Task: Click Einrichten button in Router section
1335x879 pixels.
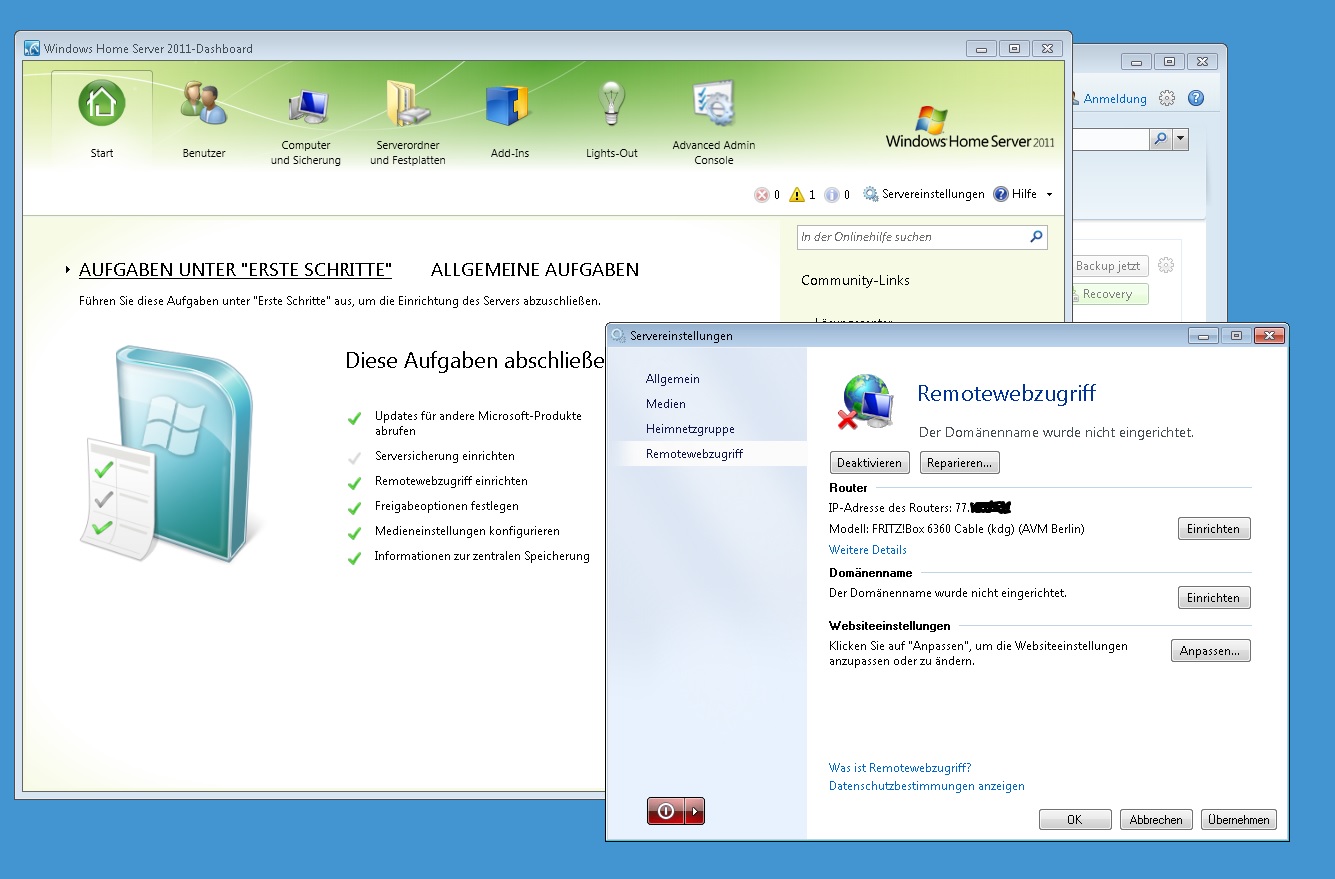Action: pyautogui.click(x=1214, y=529)
